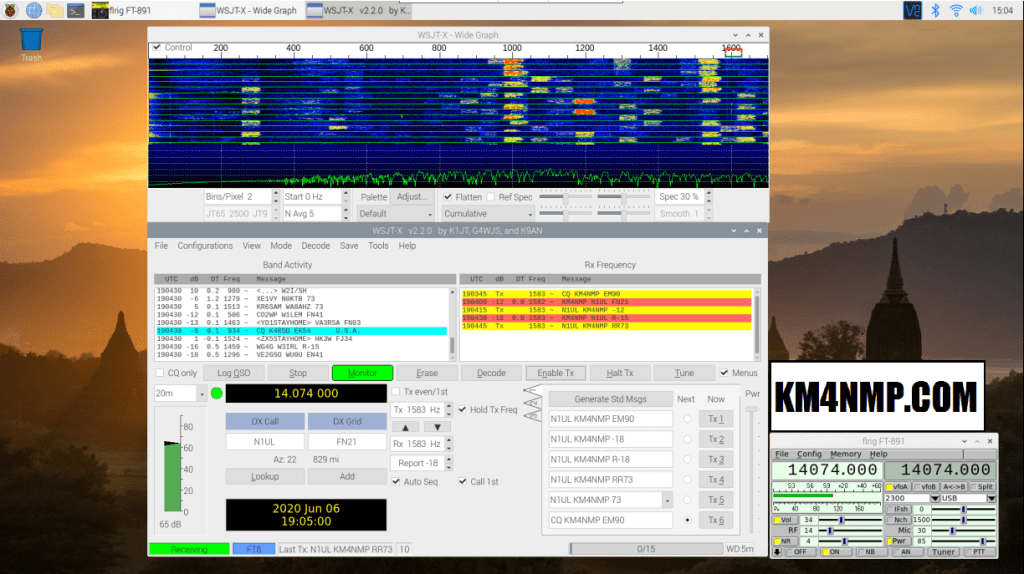Open the Cumulative dropdown in Wide Graph
This screenshot has height=574, width=1024.
[488, 214]
